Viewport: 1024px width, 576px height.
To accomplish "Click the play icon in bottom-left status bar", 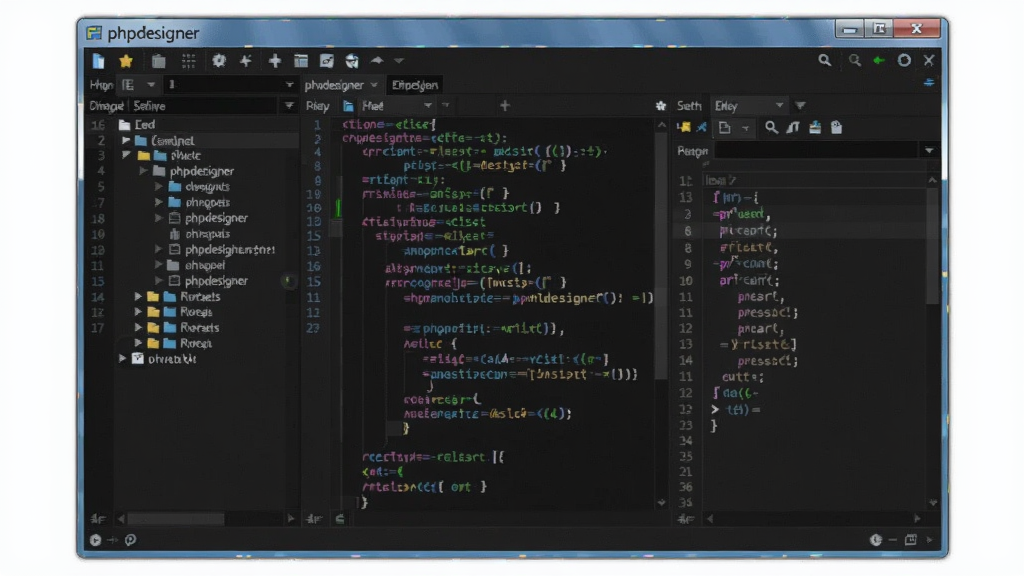I will [x=95, y=540].
